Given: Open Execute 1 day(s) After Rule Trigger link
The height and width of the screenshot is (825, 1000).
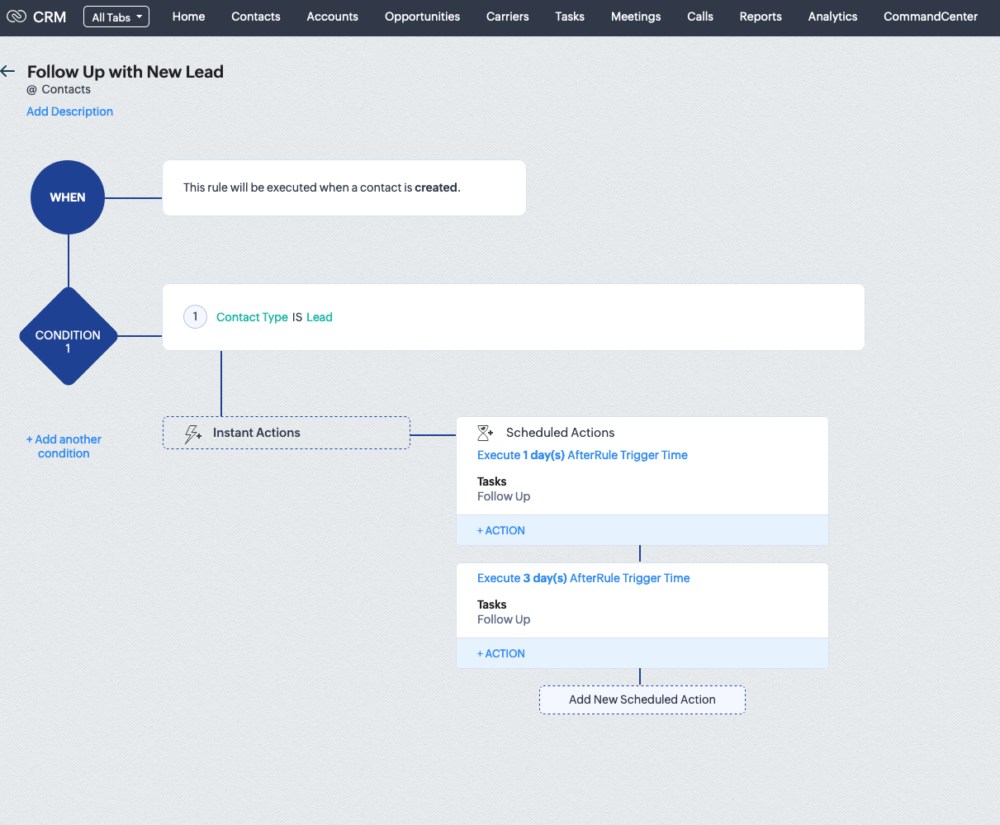Looking at the screenshot, I should click(582, 455).
